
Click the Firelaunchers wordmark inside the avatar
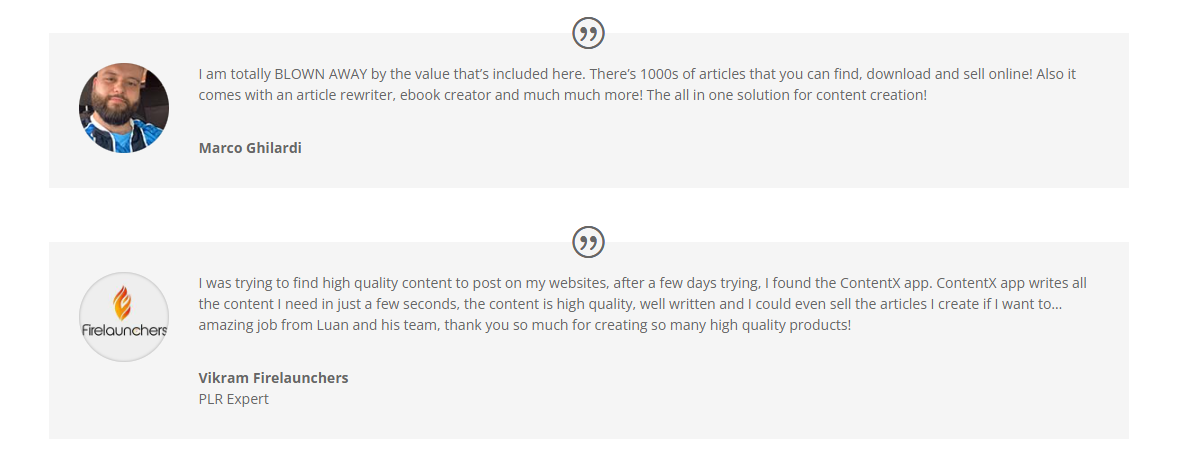coord(124,330)
